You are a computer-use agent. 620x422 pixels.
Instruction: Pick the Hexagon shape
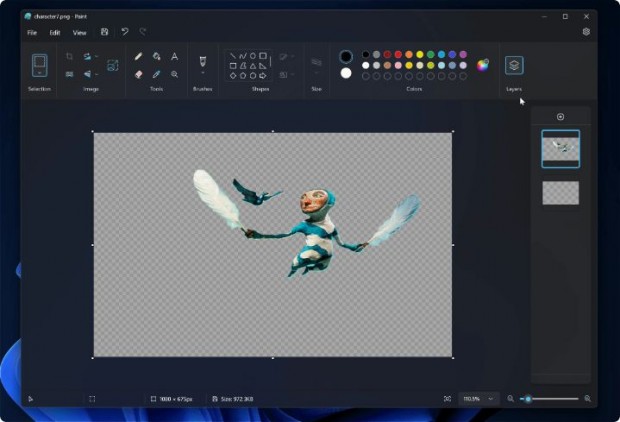[253, 76]
